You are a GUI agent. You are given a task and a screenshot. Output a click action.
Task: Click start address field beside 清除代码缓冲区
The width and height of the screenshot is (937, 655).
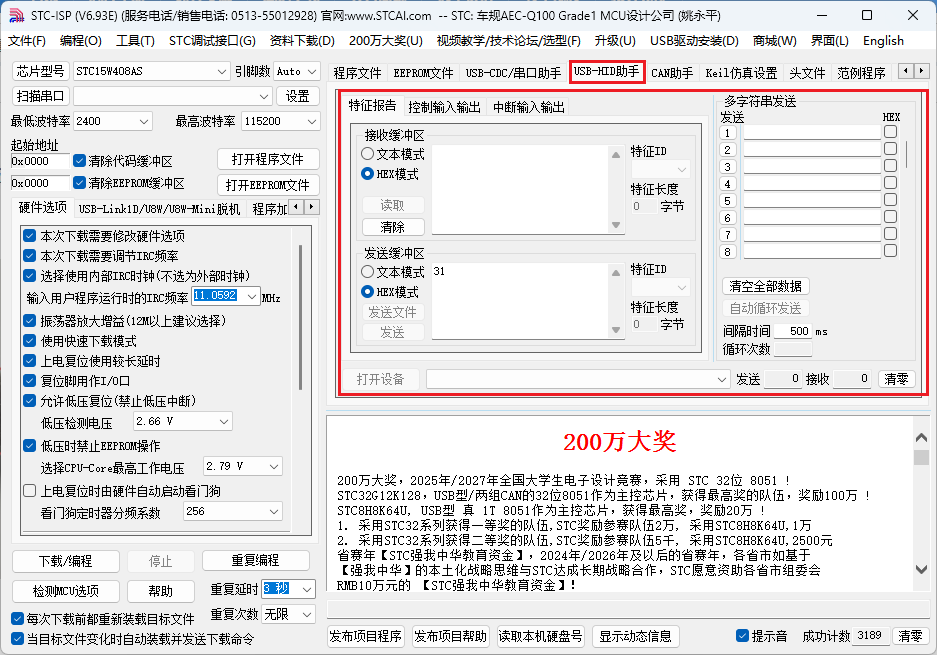pyautogui.click(x=39, y=161)
